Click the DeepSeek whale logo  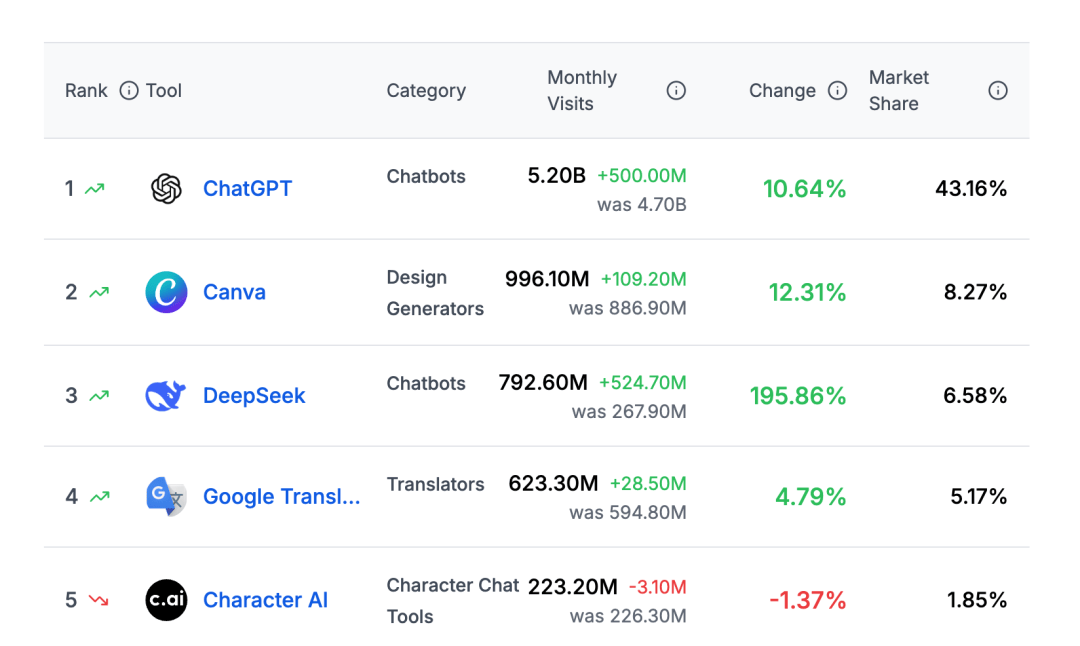tap(166, 395)
